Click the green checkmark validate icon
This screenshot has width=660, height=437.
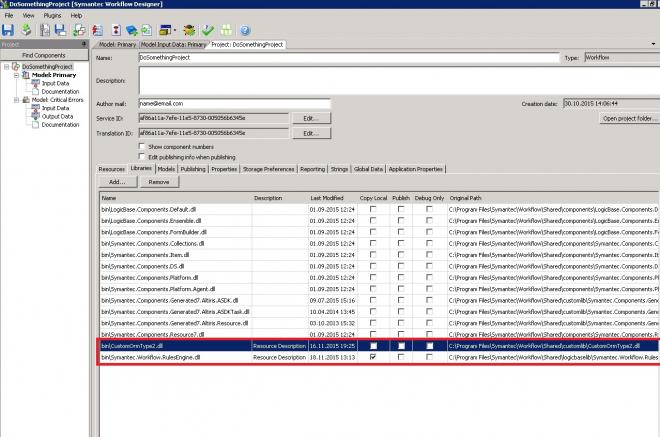pyautogui.click(x=208, y=30)
